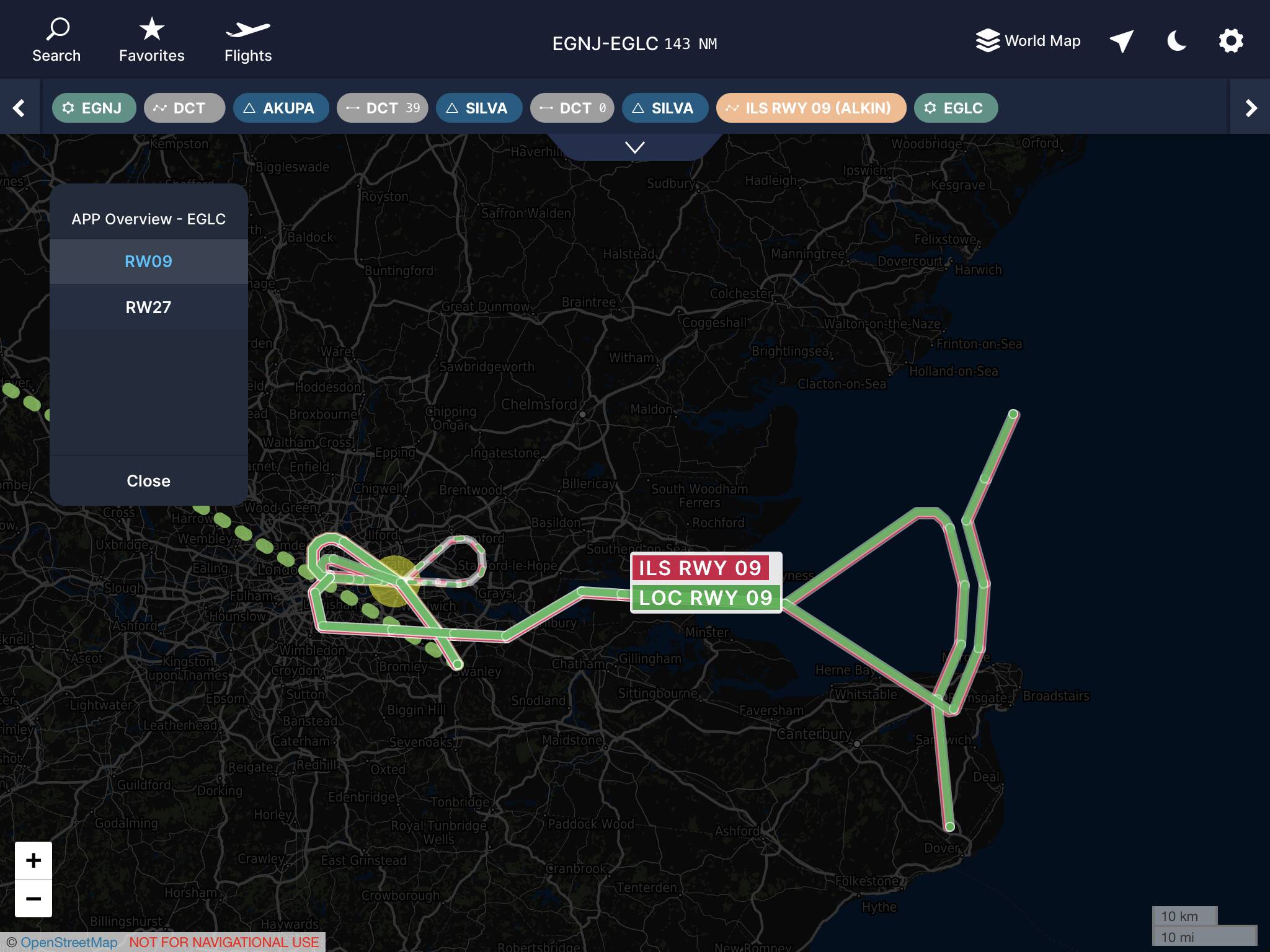
Task: Choose RW09 in approach overview
Action: [149, 262]
